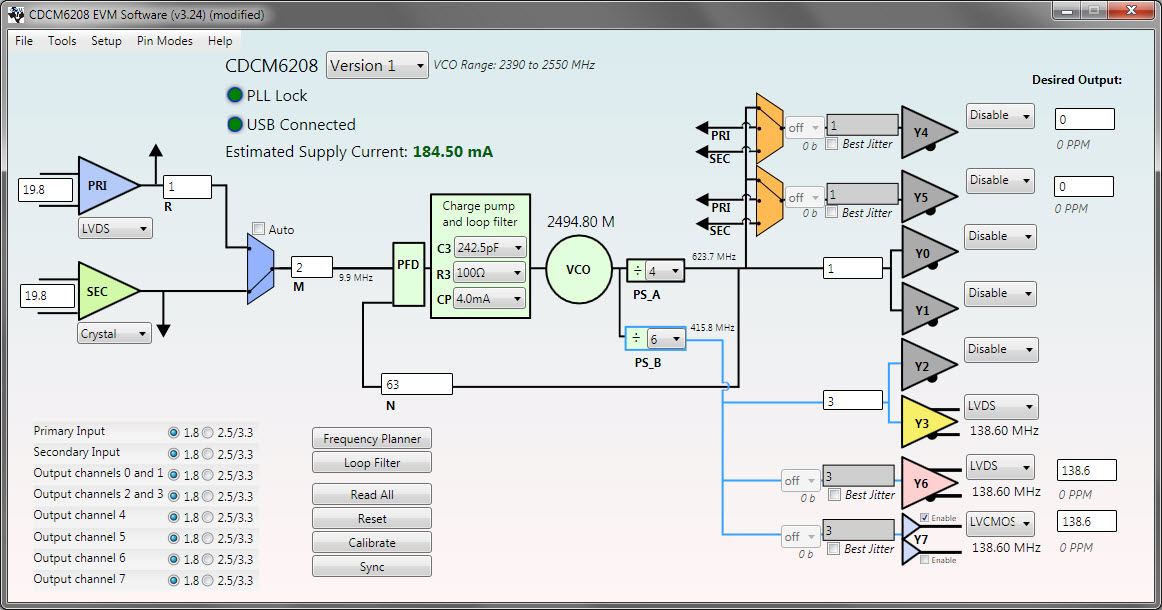Click the Frequency Planner button
Image resolution: width=1162 pixels, height=610 pixels.
click(x=372, y=439)
